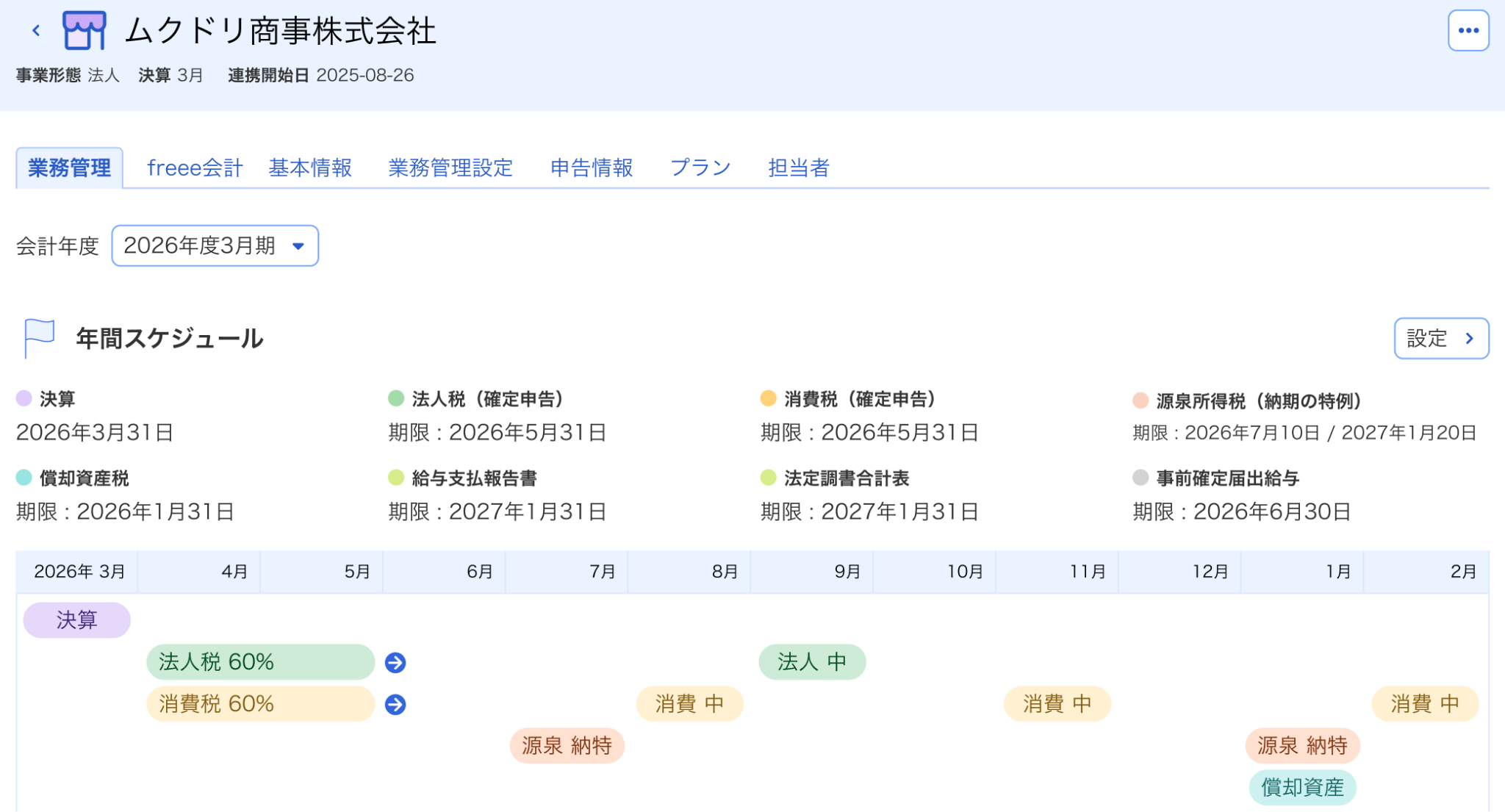Switch to the 基本情報 tab
This screenshot has width=1505, height=812.
[x=310, y=168]
